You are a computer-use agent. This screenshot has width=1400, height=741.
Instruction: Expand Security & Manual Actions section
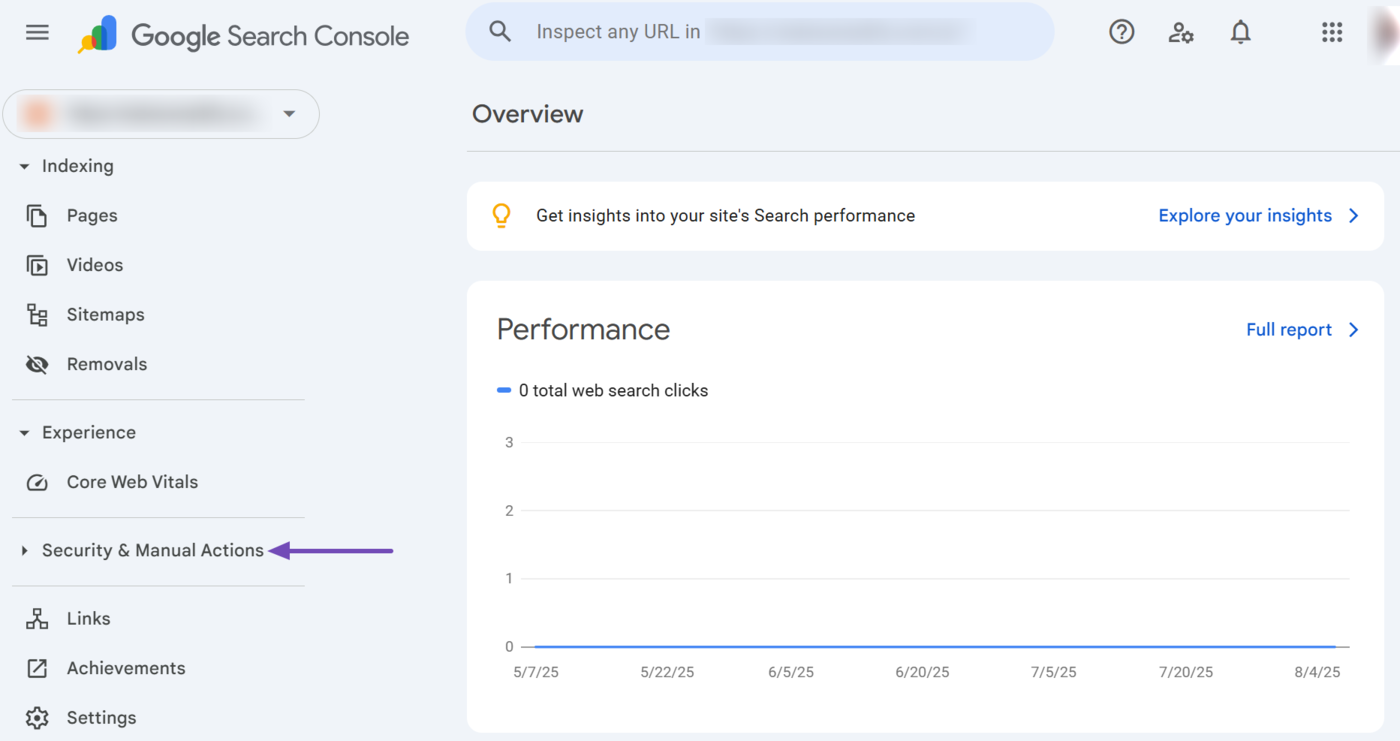point(24,551)
